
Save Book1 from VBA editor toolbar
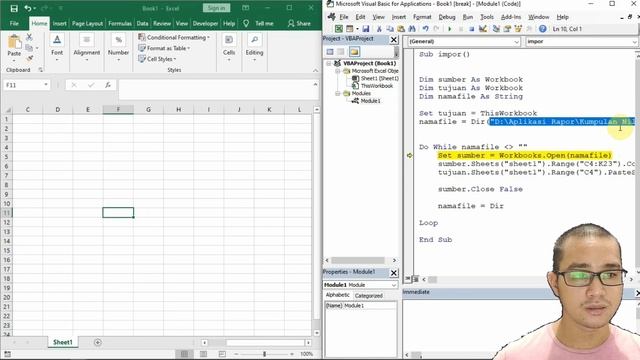click(366, 29)
